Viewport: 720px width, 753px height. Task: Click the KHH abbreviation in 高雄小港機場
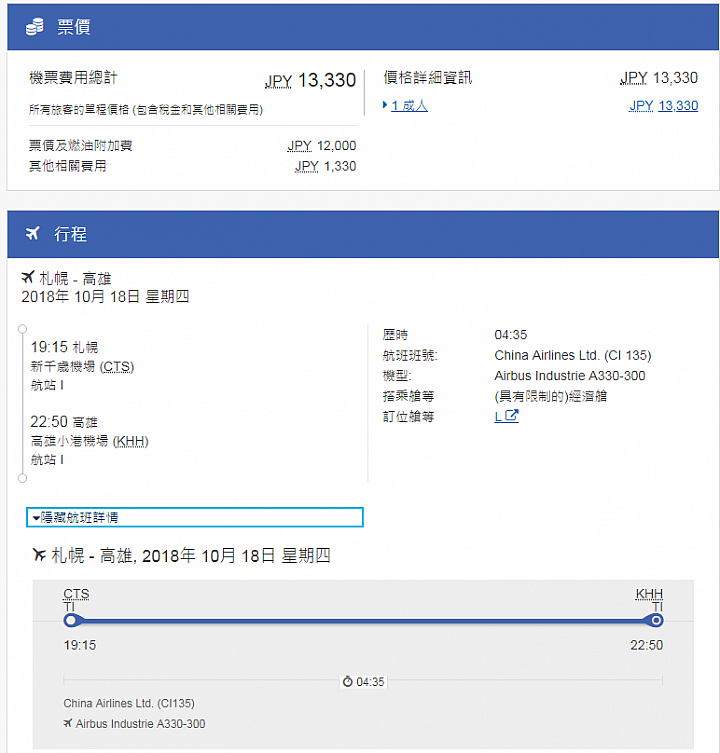pyautogui.click(x=131, y=441)
